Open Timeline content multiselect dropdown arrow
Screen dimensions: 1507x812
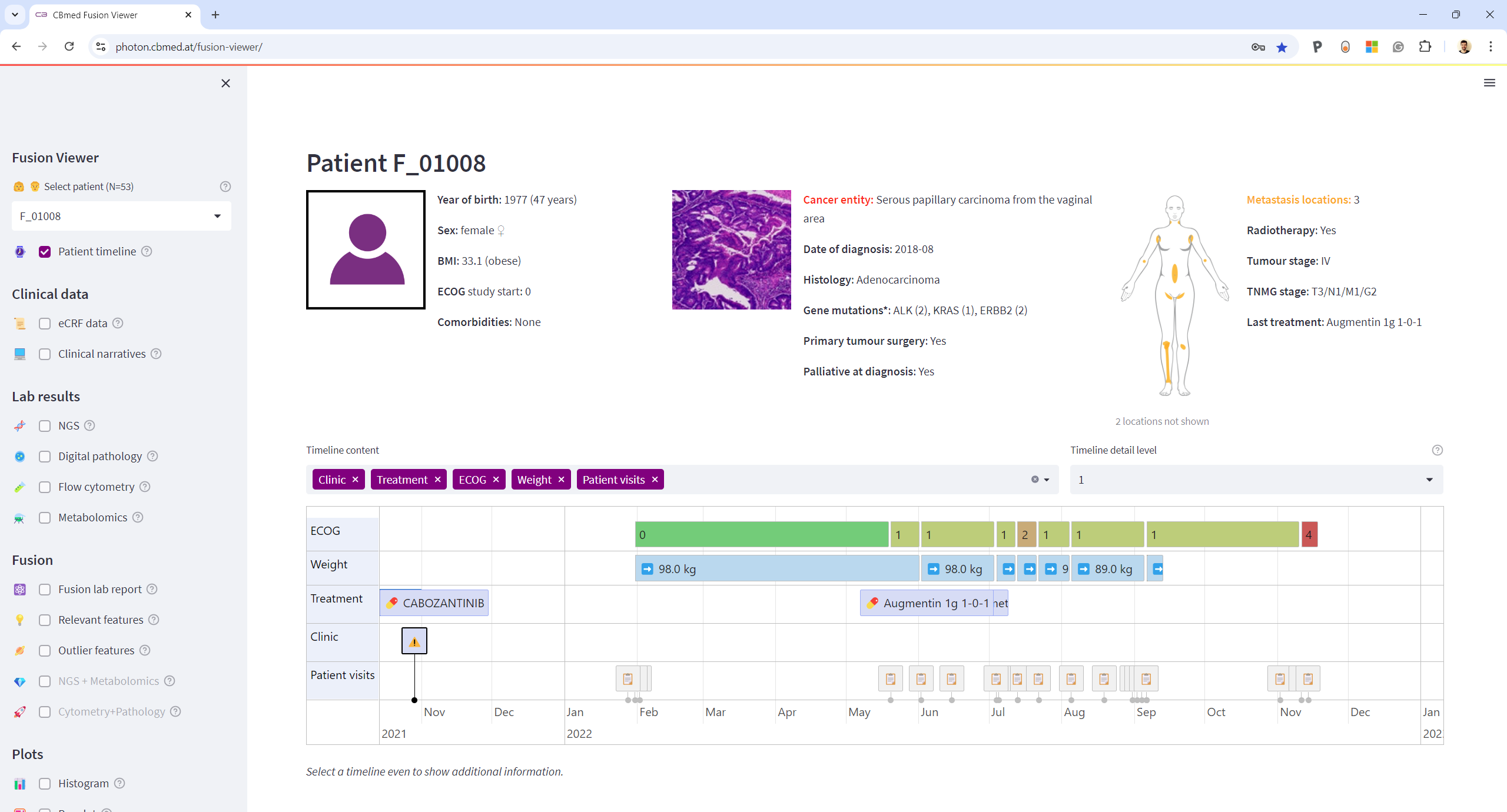point(1047,480)
